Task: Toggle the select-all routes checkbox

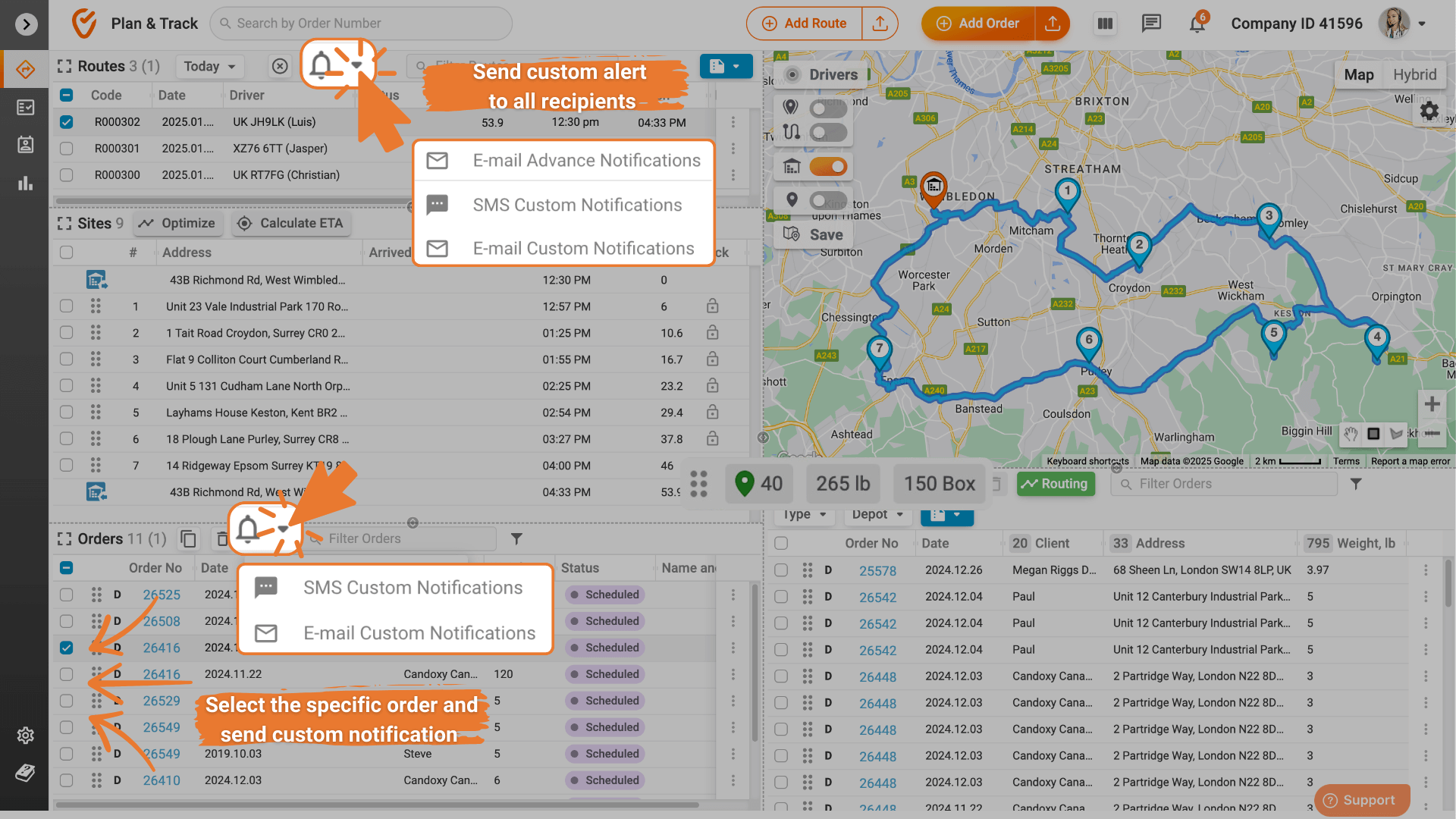Action: (66, 96)
